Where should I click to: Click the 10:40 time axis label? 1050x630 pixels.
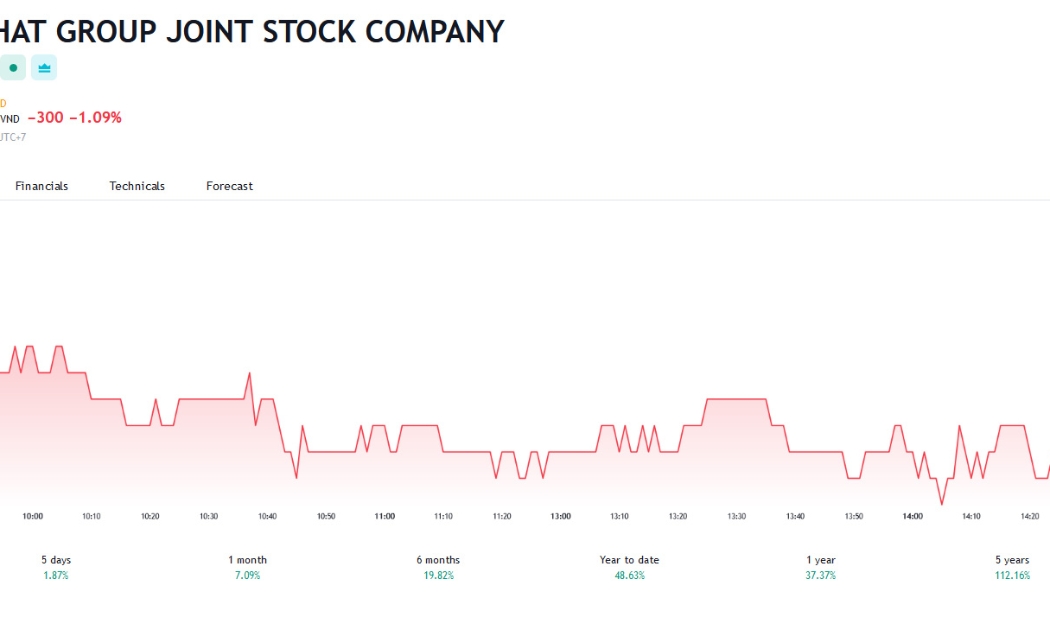point(267,516)
